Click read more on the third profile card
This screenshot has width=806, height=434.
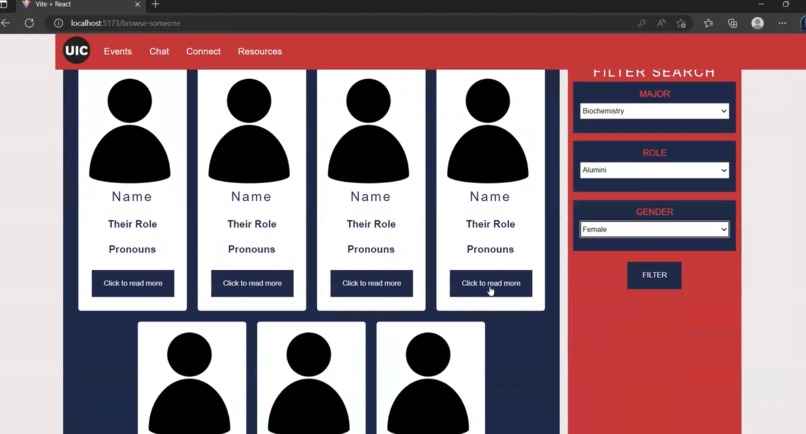point(371,283)
